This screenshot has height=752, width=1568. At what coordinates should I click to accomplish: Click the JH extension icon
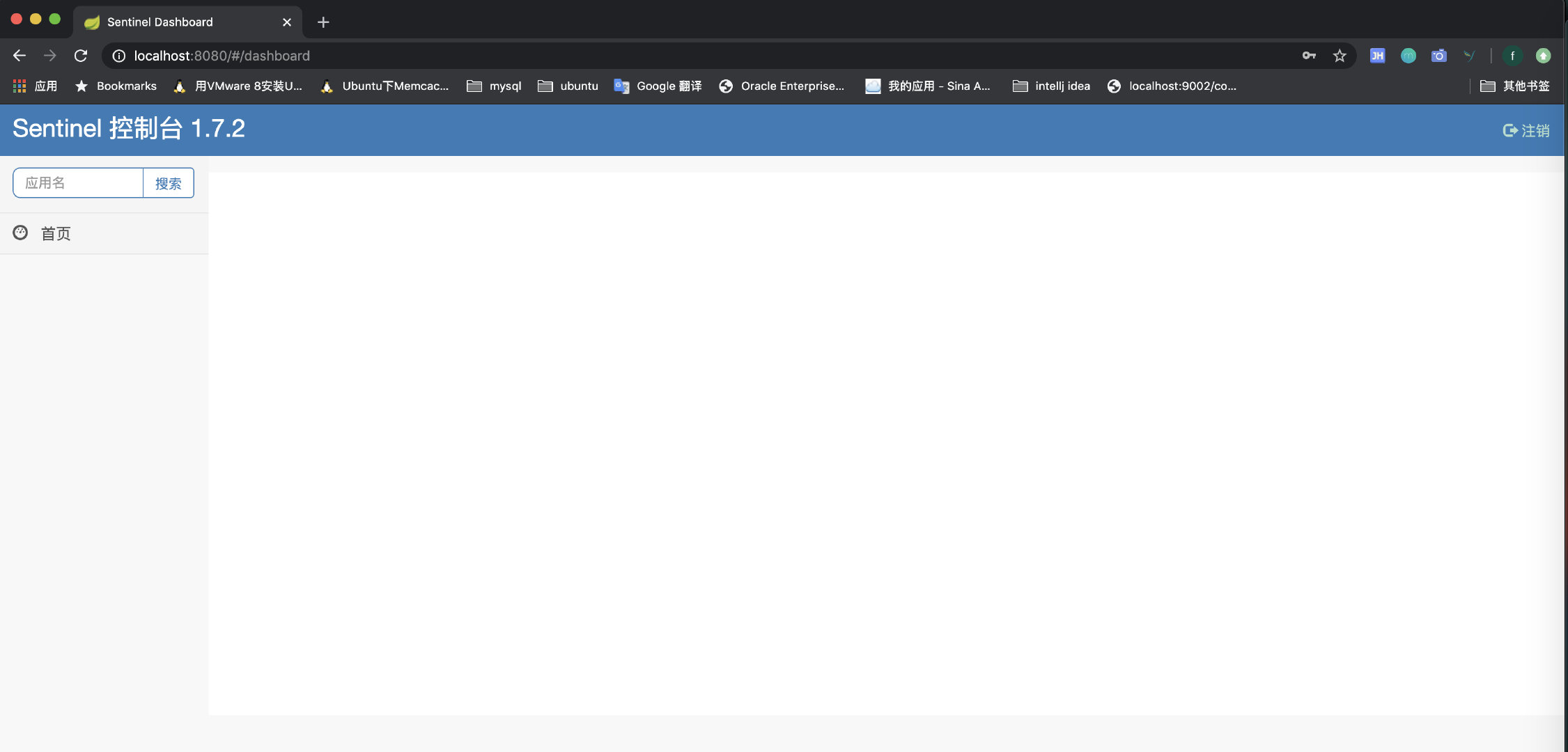pyautogui.click(x=1377, y=56)
